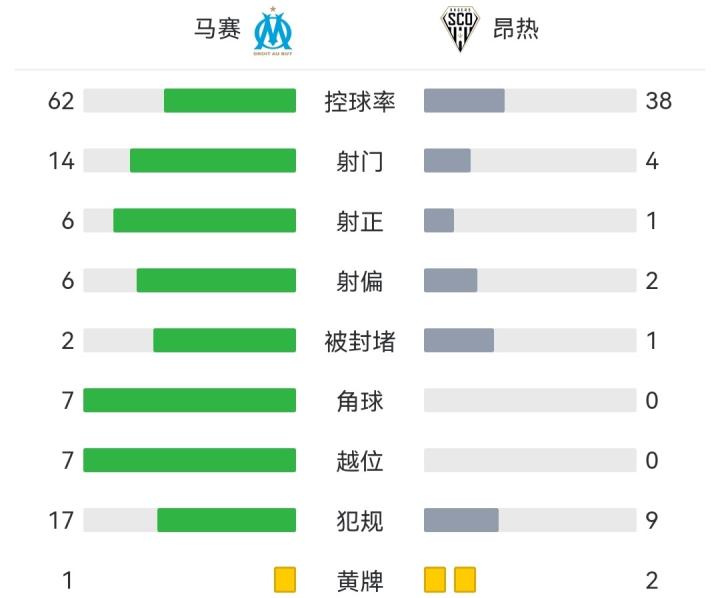The width and height of the screenshot is (720, 598).
Task: Click Angers' first yellow card icon
Action: click(435, 580)
